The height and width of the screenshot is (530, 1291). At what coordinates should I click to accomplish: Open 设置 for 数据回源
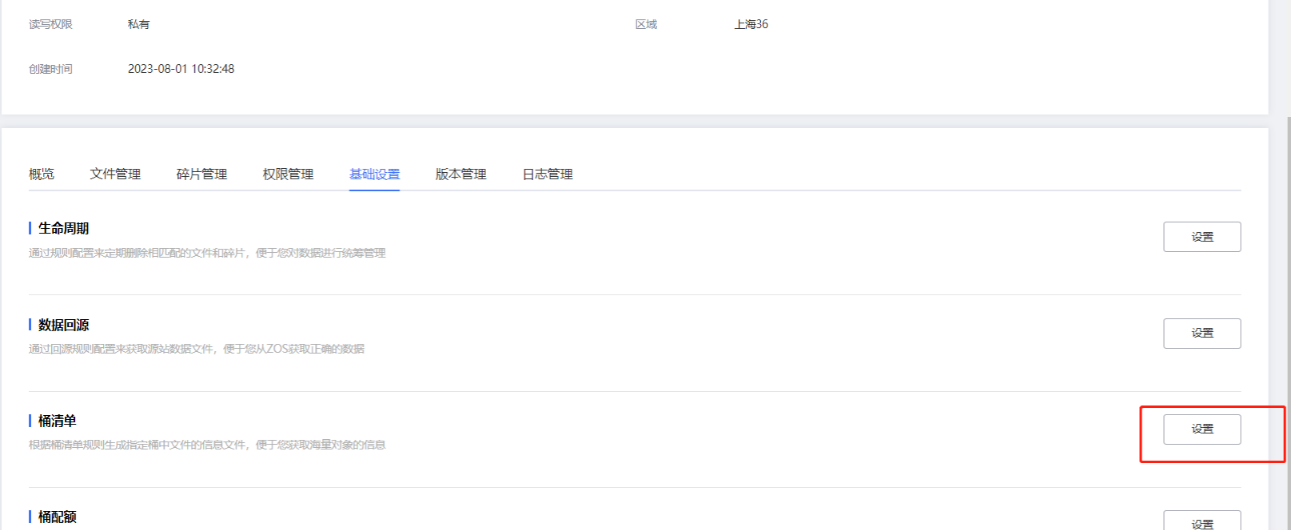1202,333
